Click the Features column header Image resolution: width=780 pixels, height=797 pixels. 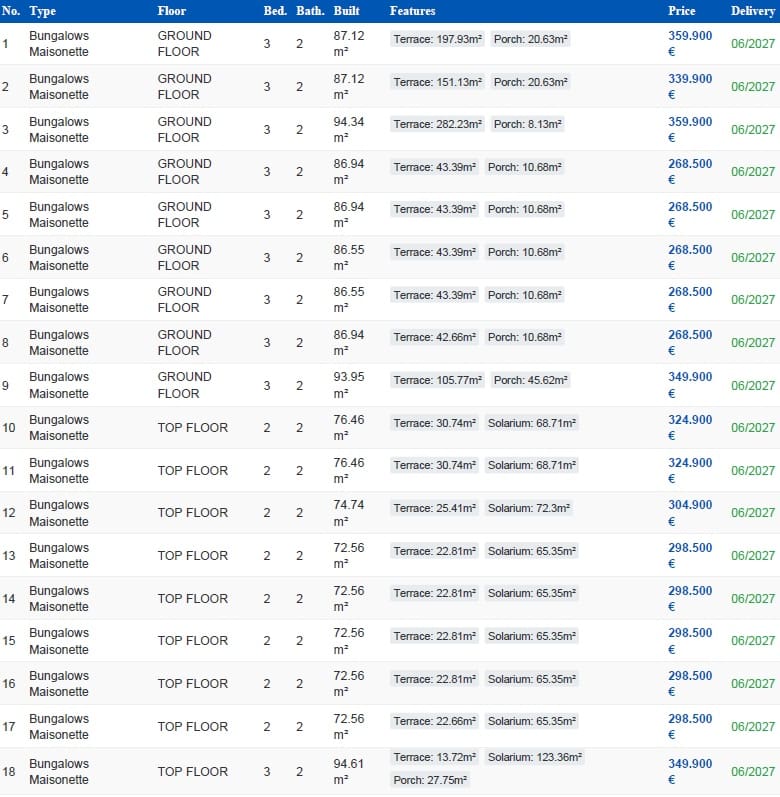pyautogui.click(x=412, y=11)
